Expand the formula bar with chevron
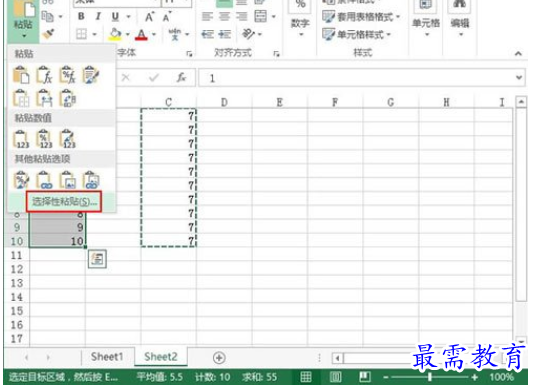This screenshot has width=534, height=388. pos(519,78)
